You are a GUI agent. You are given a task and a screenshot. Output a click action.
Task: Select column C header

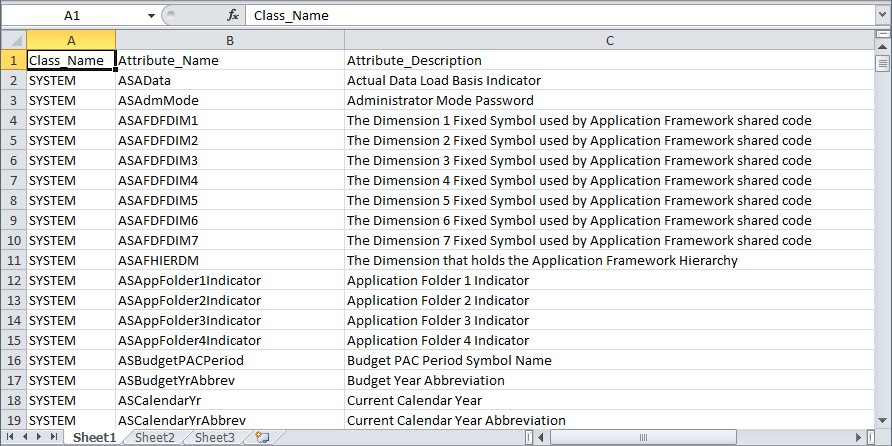(x=609, y=40)
